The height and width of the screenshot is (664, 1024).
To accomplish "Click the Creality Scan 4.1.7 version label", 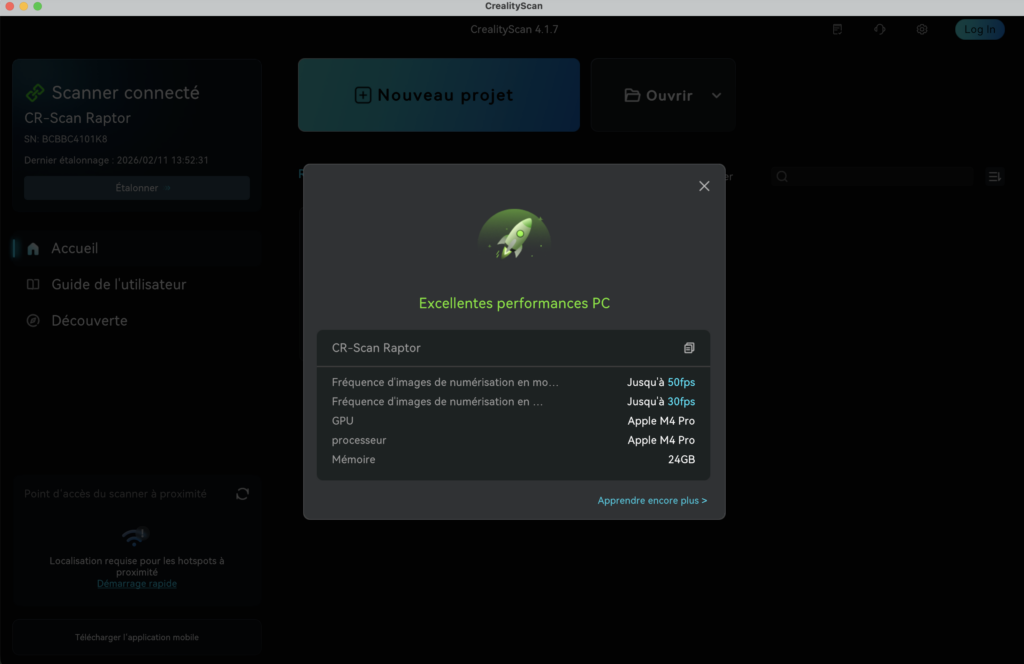I will click(x=514, y=29).
